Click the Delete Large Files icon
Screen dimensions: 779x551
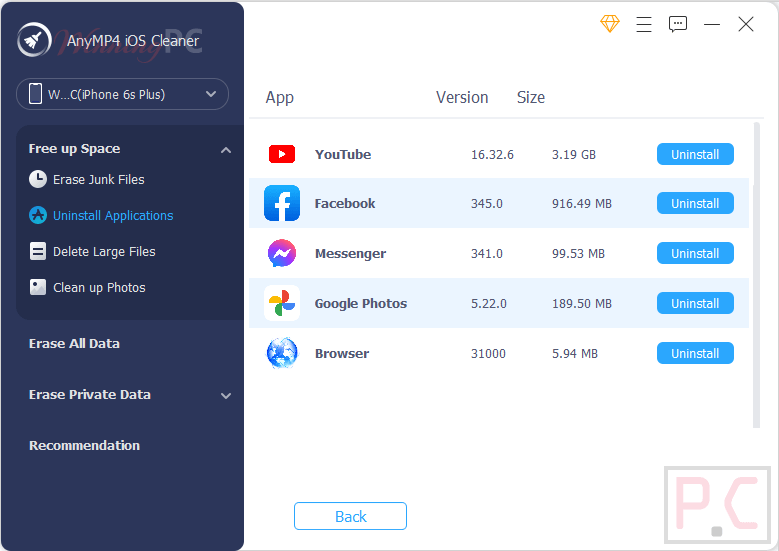pyautogui.click(x=38, y=251)
